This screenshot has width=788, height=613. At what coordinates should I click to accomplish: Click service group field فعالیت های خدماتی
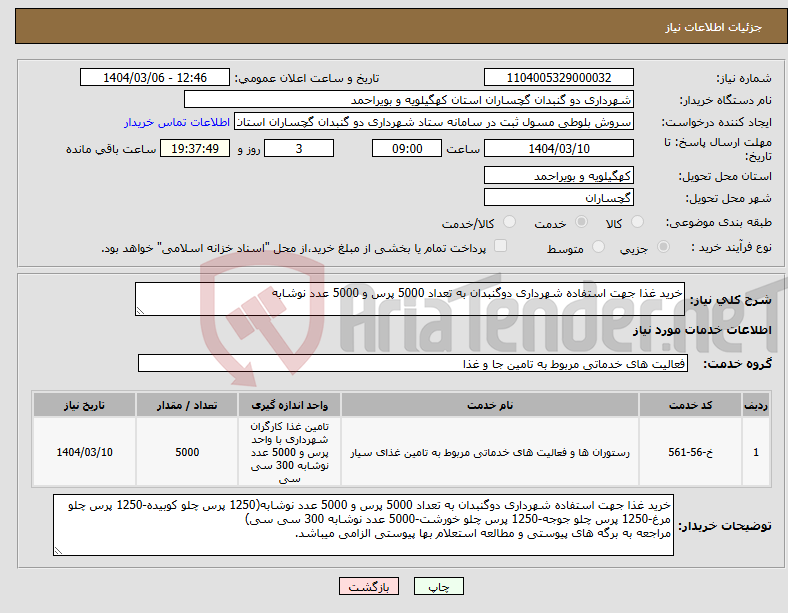413,363
